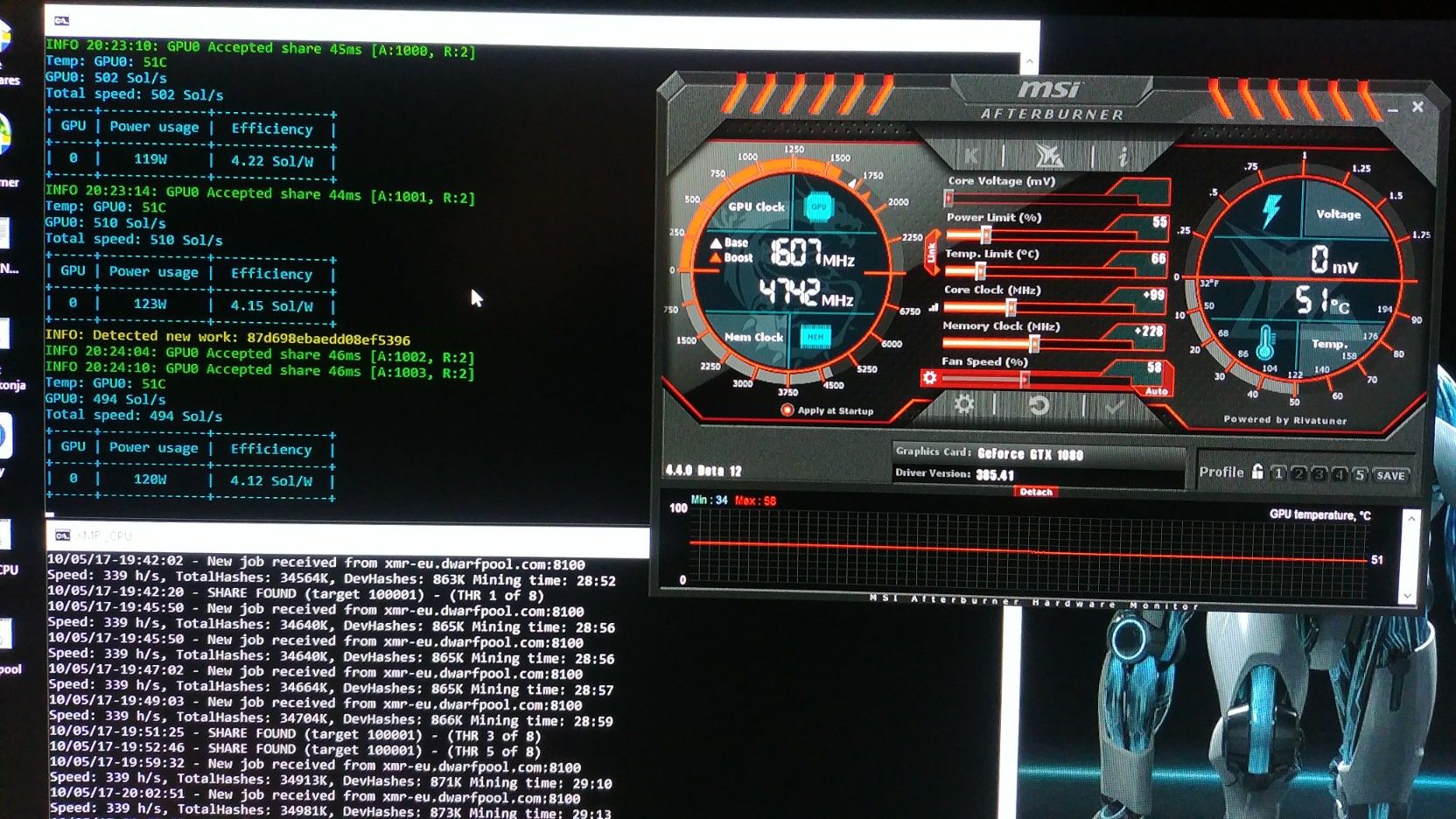Screen dimensions: 1456x819
Task: Click the Core Clock slider handle
Action: coord(1011,307)
